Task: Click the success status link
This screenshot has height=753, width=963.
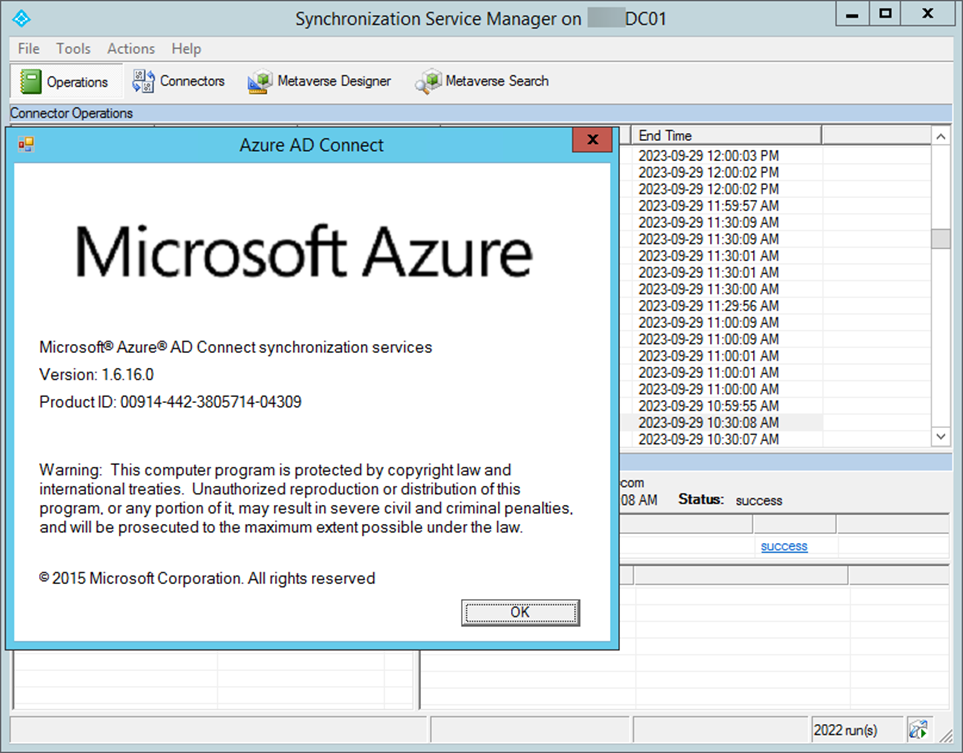Action: pos(784,546)
